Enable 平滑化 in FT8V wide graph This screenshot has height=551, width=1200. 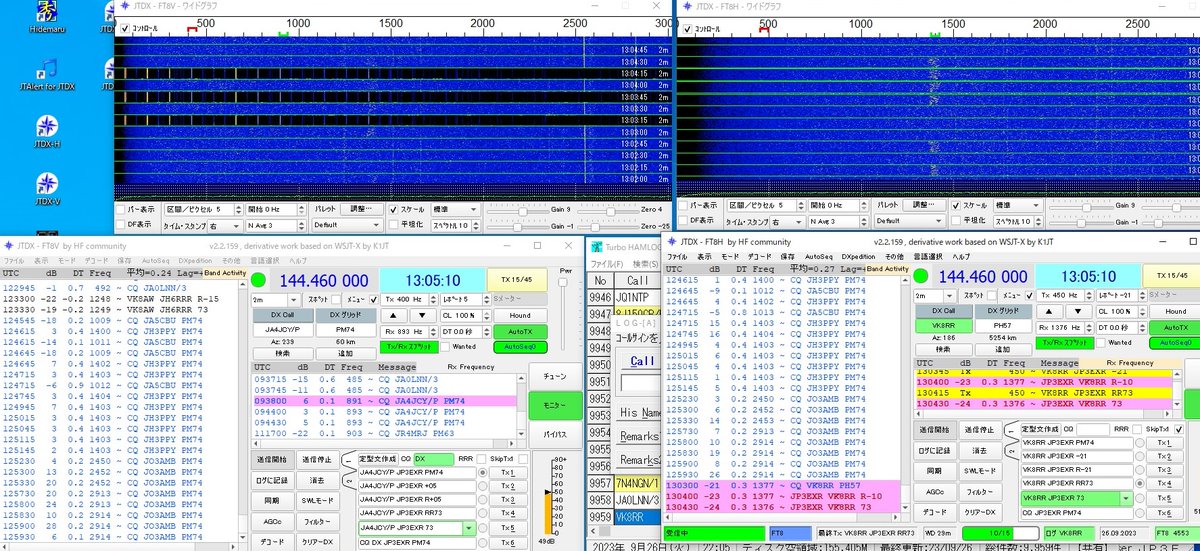click(392, 224)
